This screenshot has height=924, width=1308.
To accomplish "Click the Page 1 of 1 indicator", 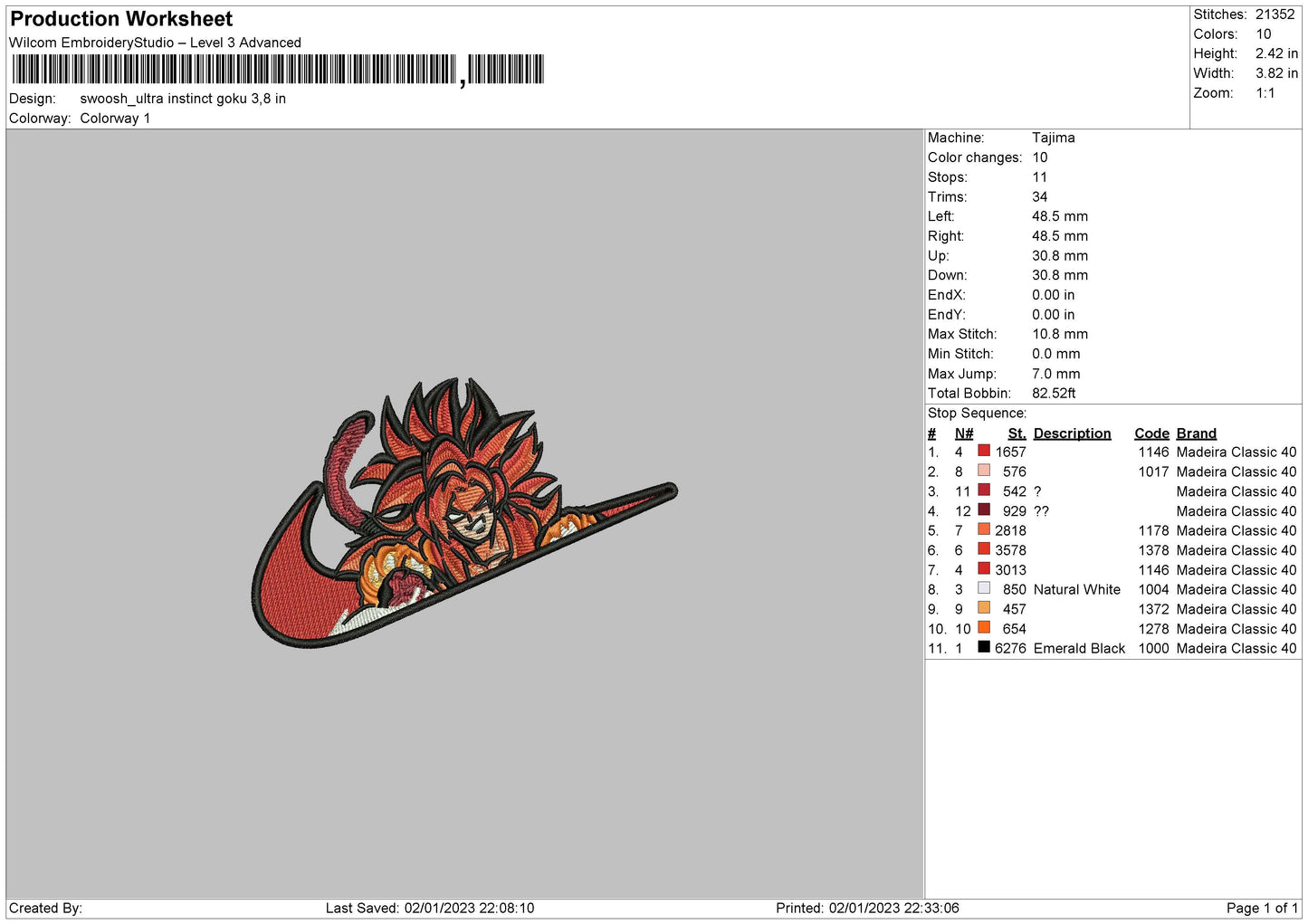I will (1262, 908).
